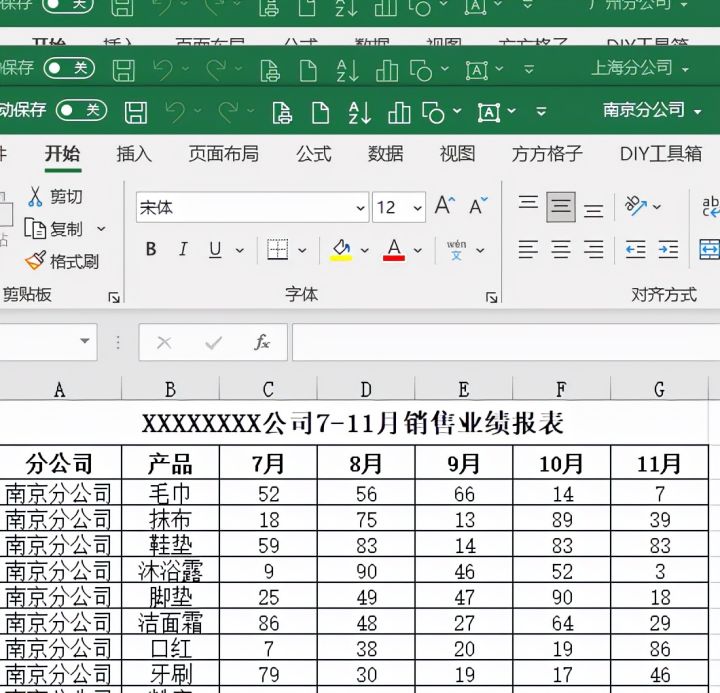Open 数据 tab
The image size is (720, 693).
(386, 154)
